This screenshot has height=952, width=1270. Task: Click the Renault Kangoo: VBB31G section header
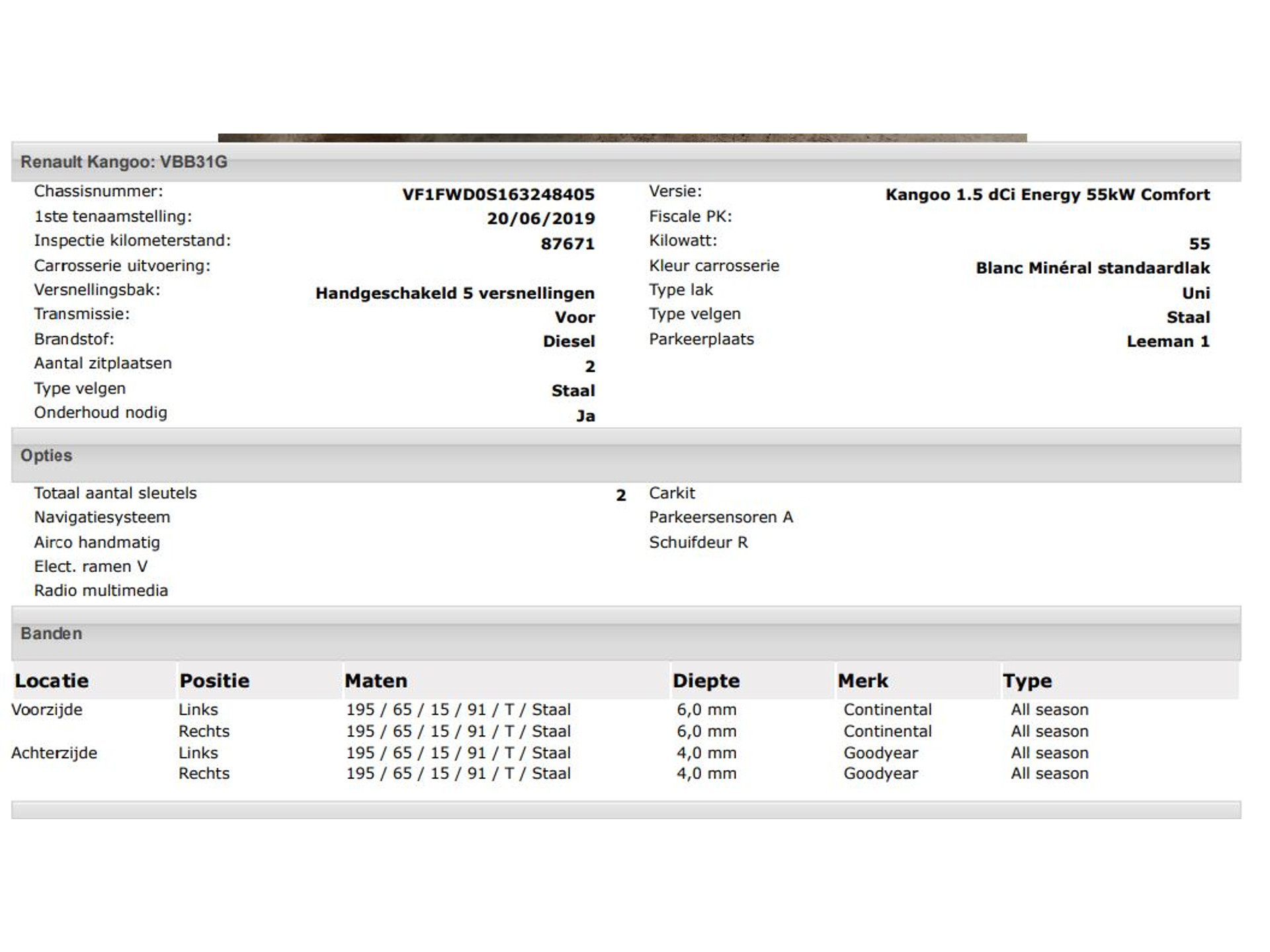pyautogui.click(x=124, y=162)
